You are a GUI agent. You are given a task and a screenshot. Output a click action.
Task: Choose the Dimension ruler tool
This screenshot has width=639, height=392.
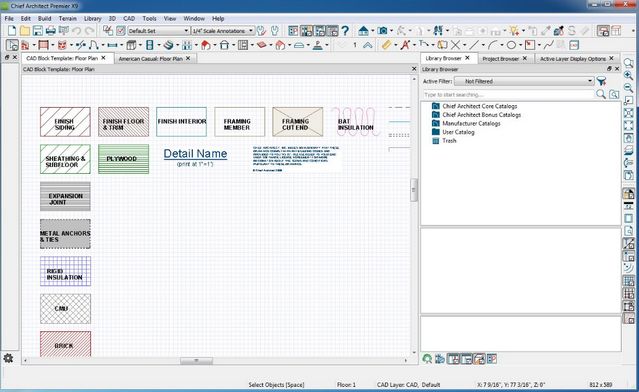(x=386, y=45)
